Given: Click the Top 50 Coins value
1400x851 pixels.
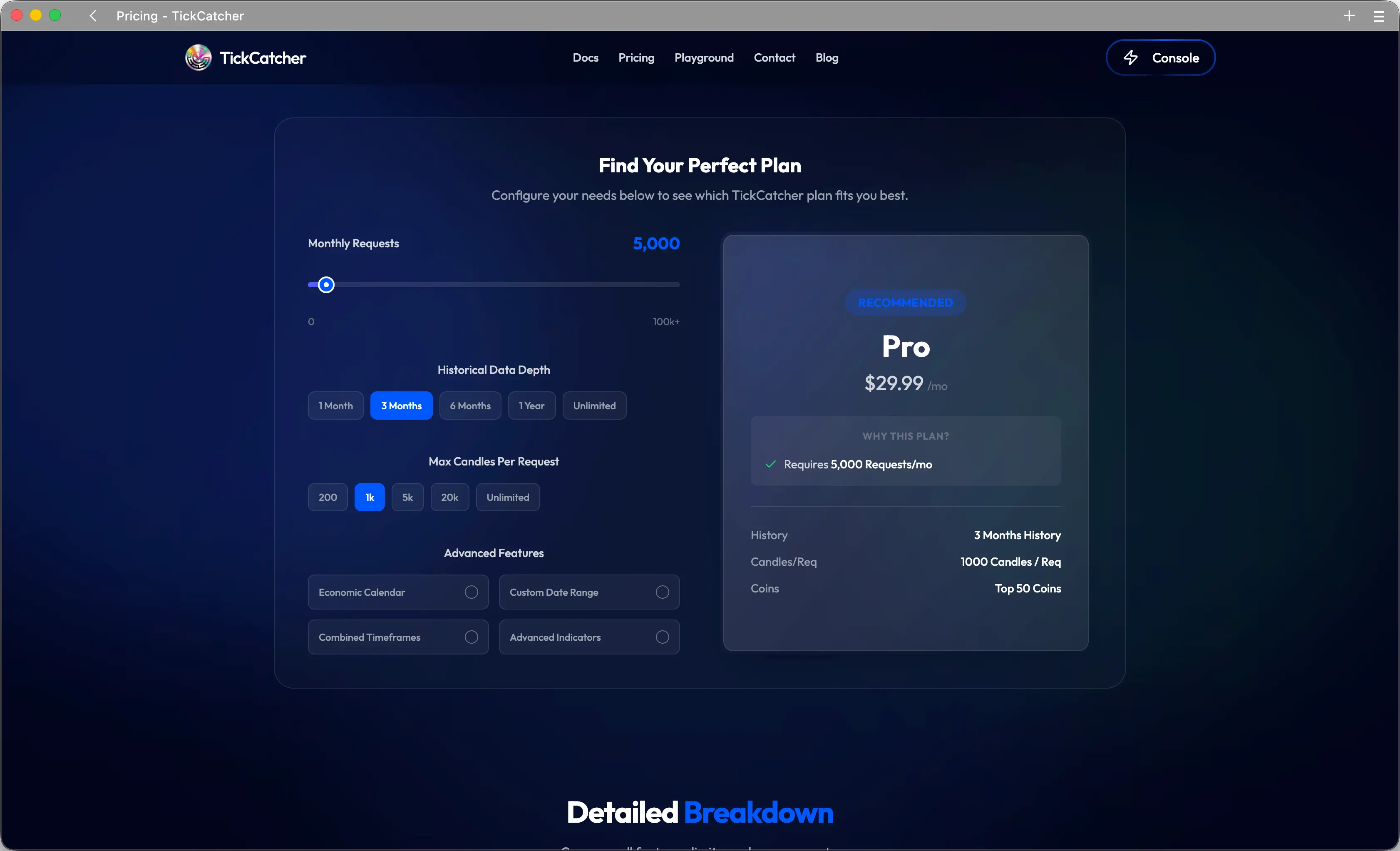Looking at the screenshot, I should 1028,588.
